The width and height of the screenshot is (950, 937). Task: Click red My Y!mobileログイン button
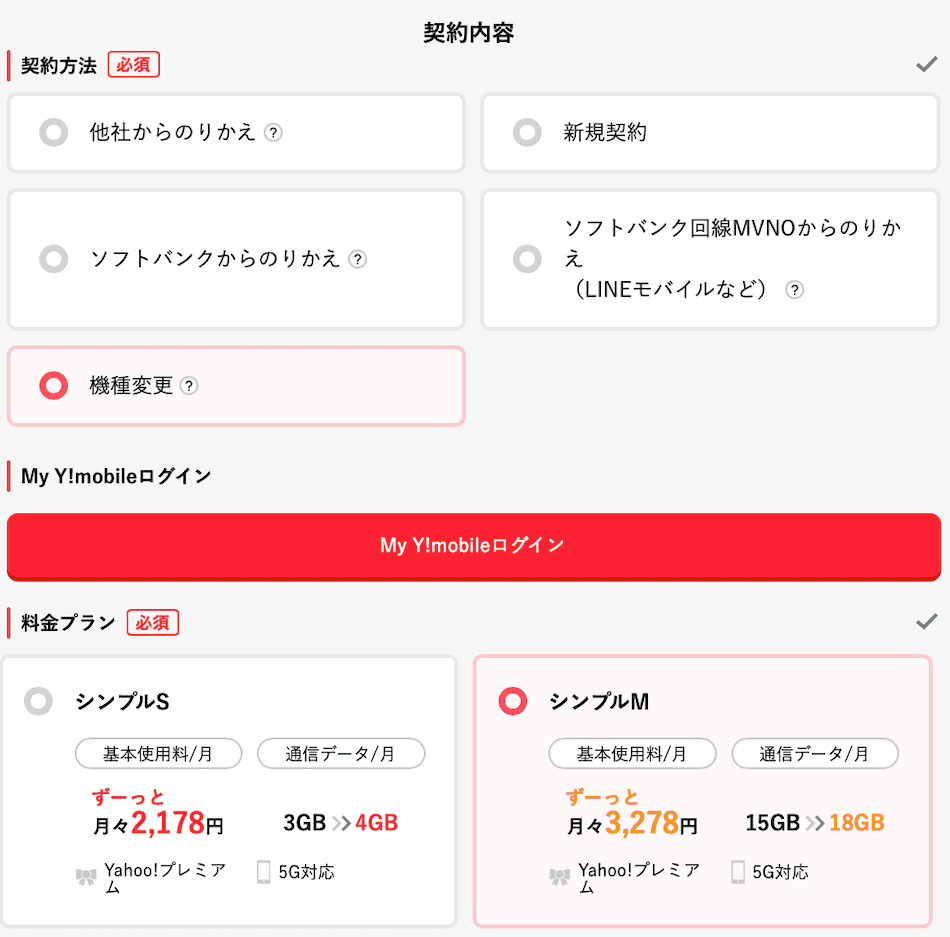pyautogui.click(x=474, y=546)
